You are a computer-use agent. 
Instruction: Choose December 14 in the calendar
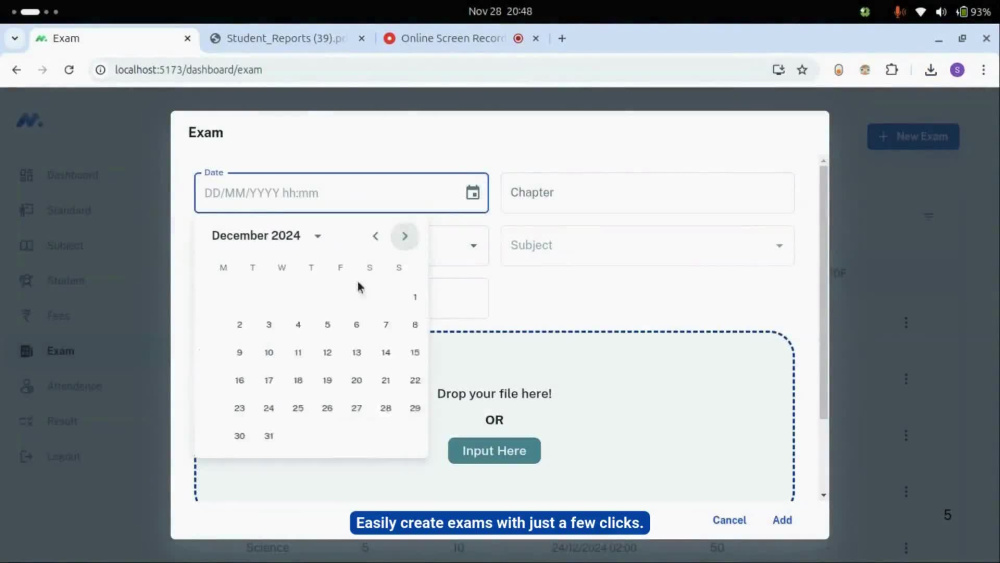(x=385, y=353)
